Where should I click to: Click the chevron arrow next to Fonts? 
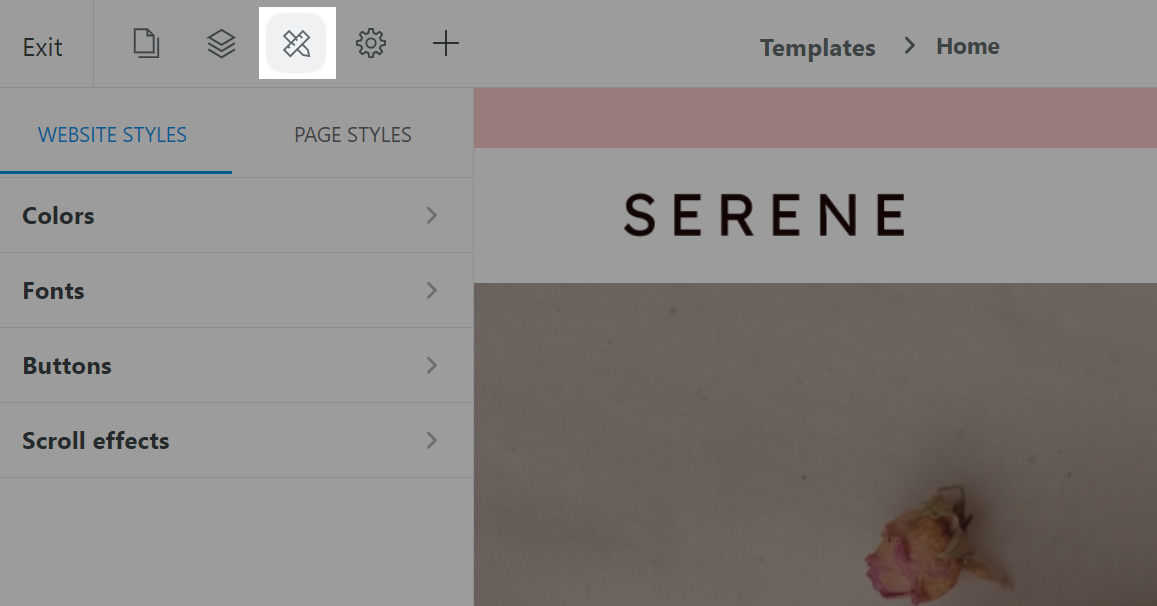(432, 291)
